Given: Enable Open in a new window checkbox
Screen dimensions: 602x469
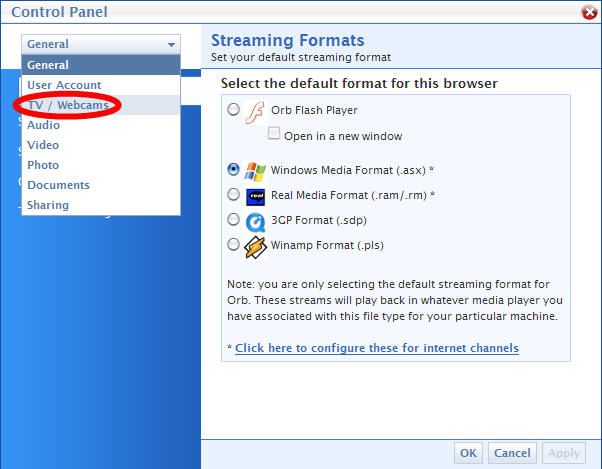Looking at the screenshot, I should click(x=274, y=133).
